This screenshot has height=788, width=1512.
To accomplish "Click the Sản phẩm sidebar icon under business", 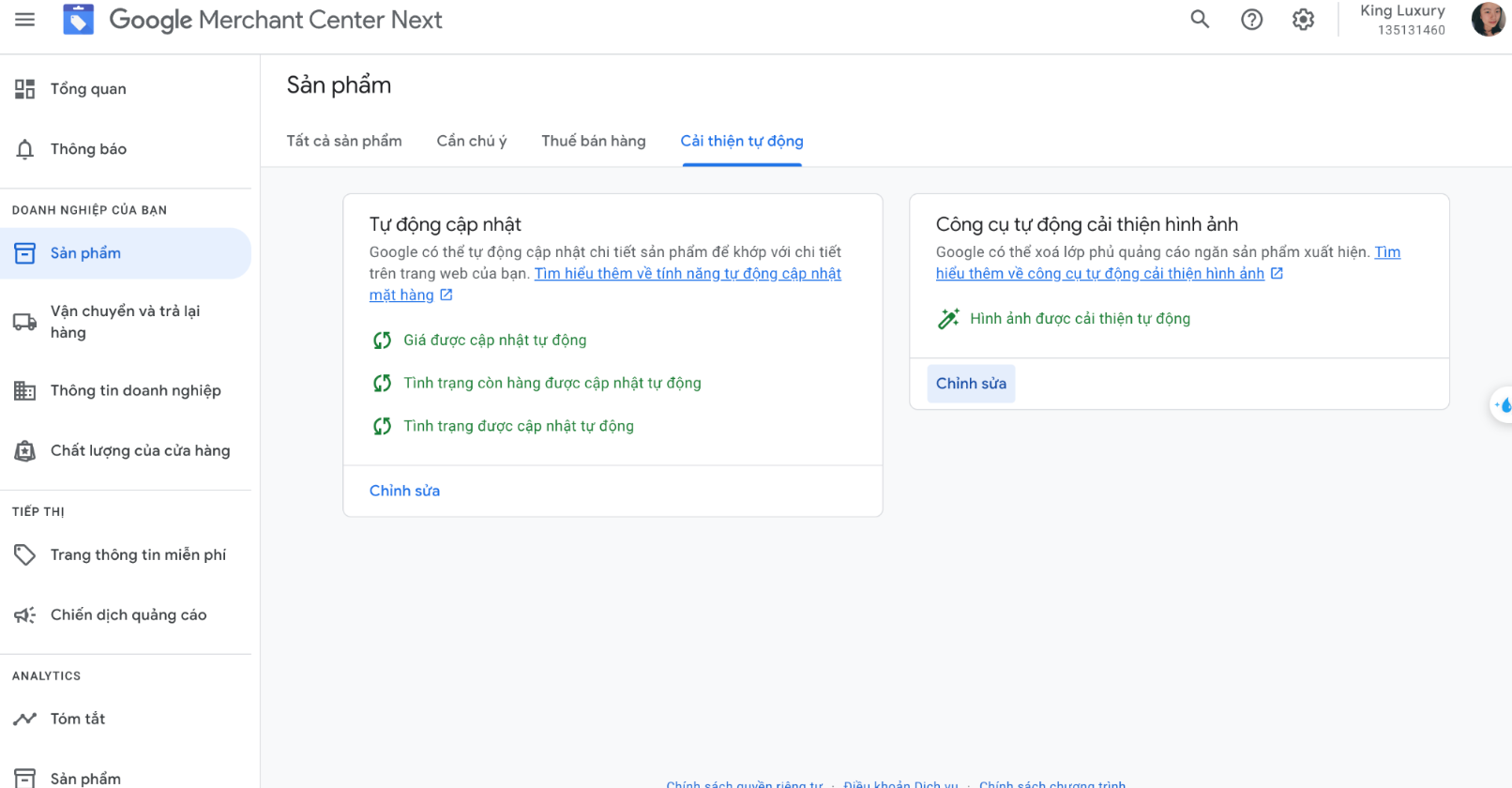I will click(25, 253).
